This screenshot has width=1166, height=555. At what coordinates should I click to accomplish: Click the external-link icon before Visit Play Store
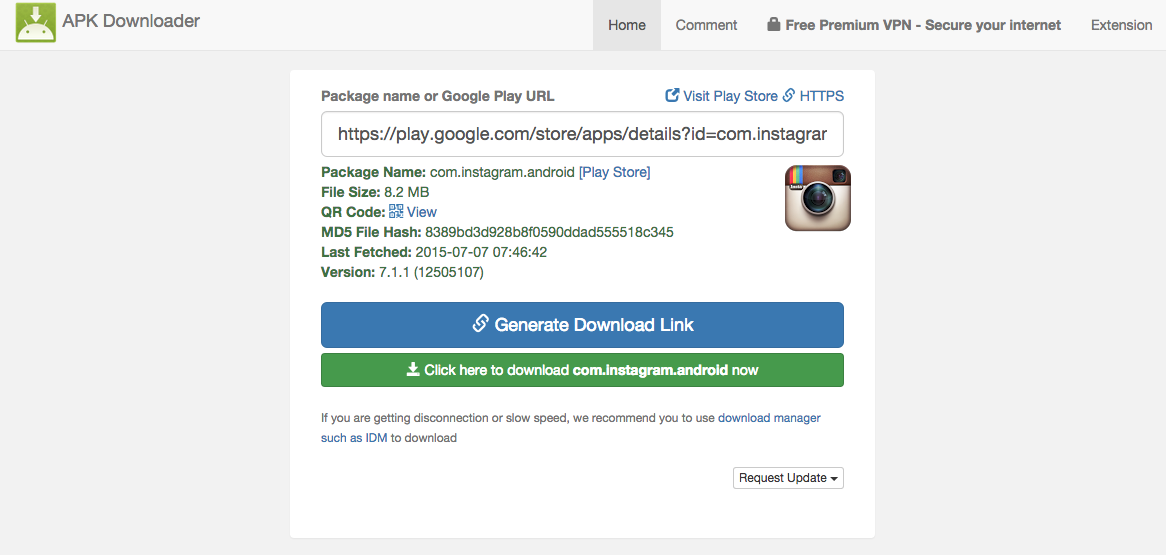click(x=671, y=96)
